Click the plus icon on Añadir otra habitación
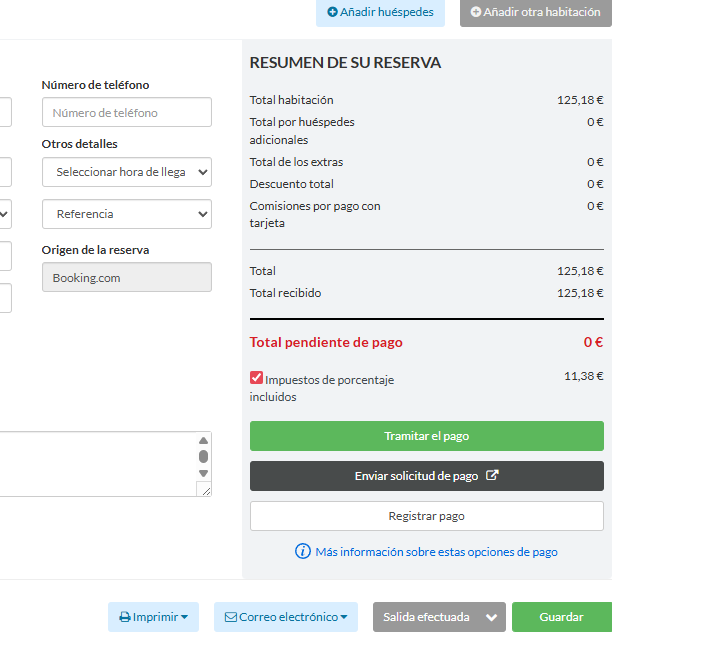 pos(476,13)
